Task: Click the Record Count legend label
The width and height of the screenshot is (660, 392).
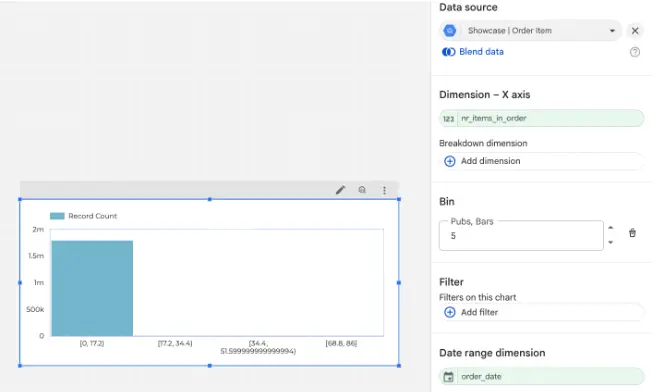Action: pos(93,216)
